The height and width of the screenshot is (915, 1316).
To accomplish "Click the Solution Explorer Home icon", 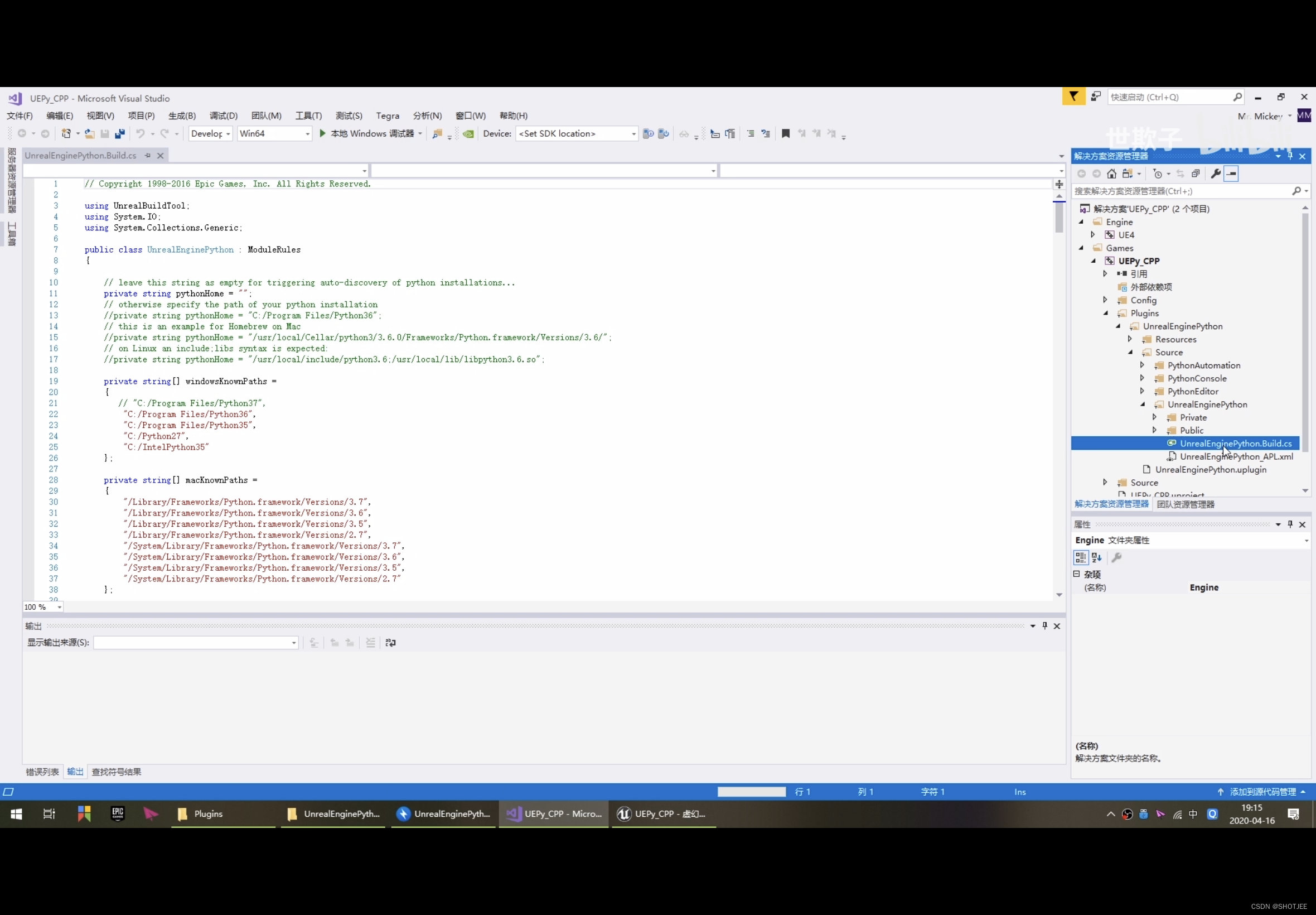I will click(1111, 174).
